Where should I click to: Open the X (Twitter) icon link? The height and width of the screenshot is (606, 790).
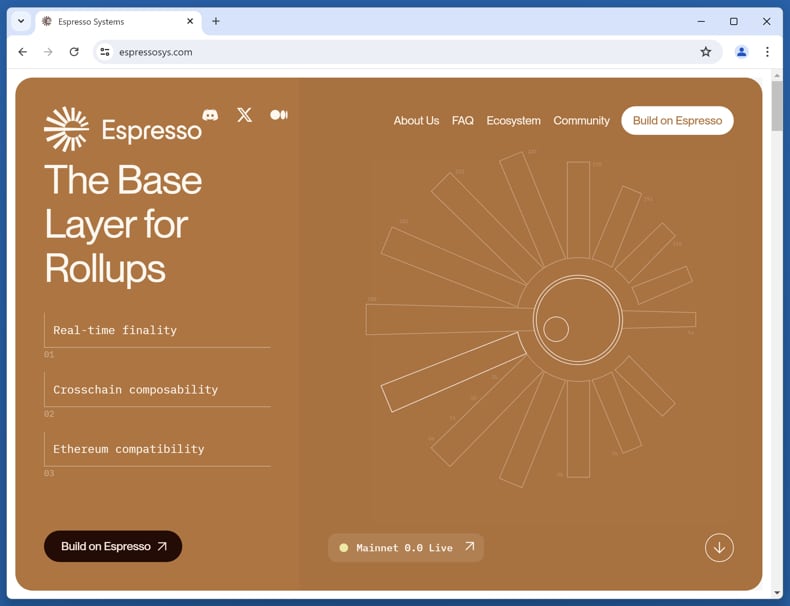[x=244, y=115]
